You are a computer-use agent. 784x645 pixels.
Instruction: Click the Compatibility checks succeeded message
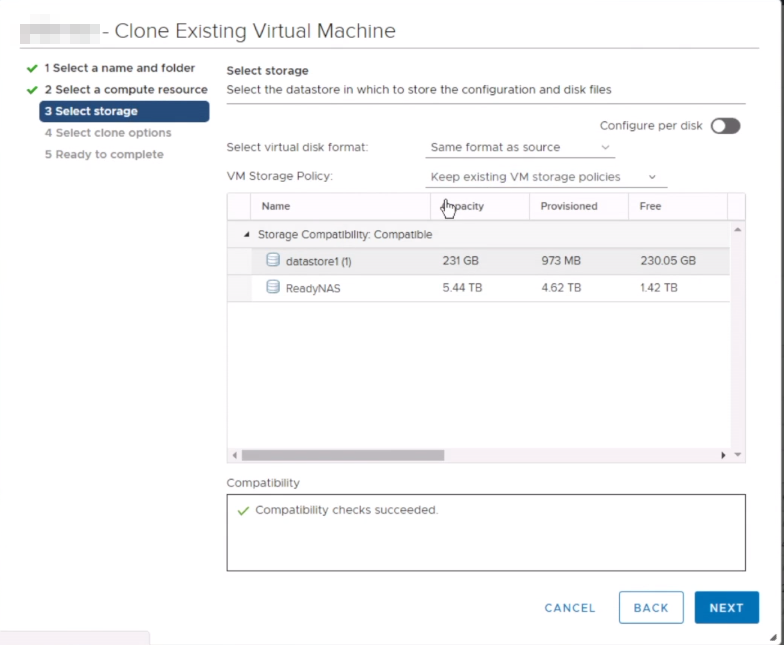point(346,510)
